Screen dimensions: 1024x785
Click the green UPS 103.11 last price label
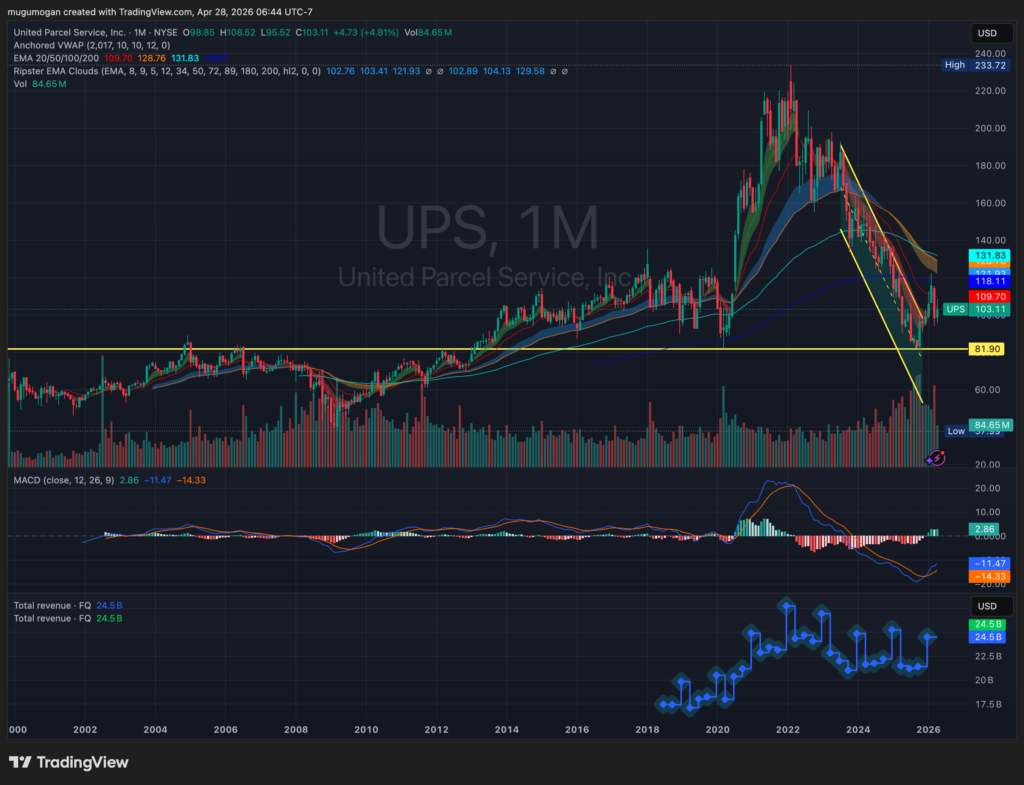[984, 310]
